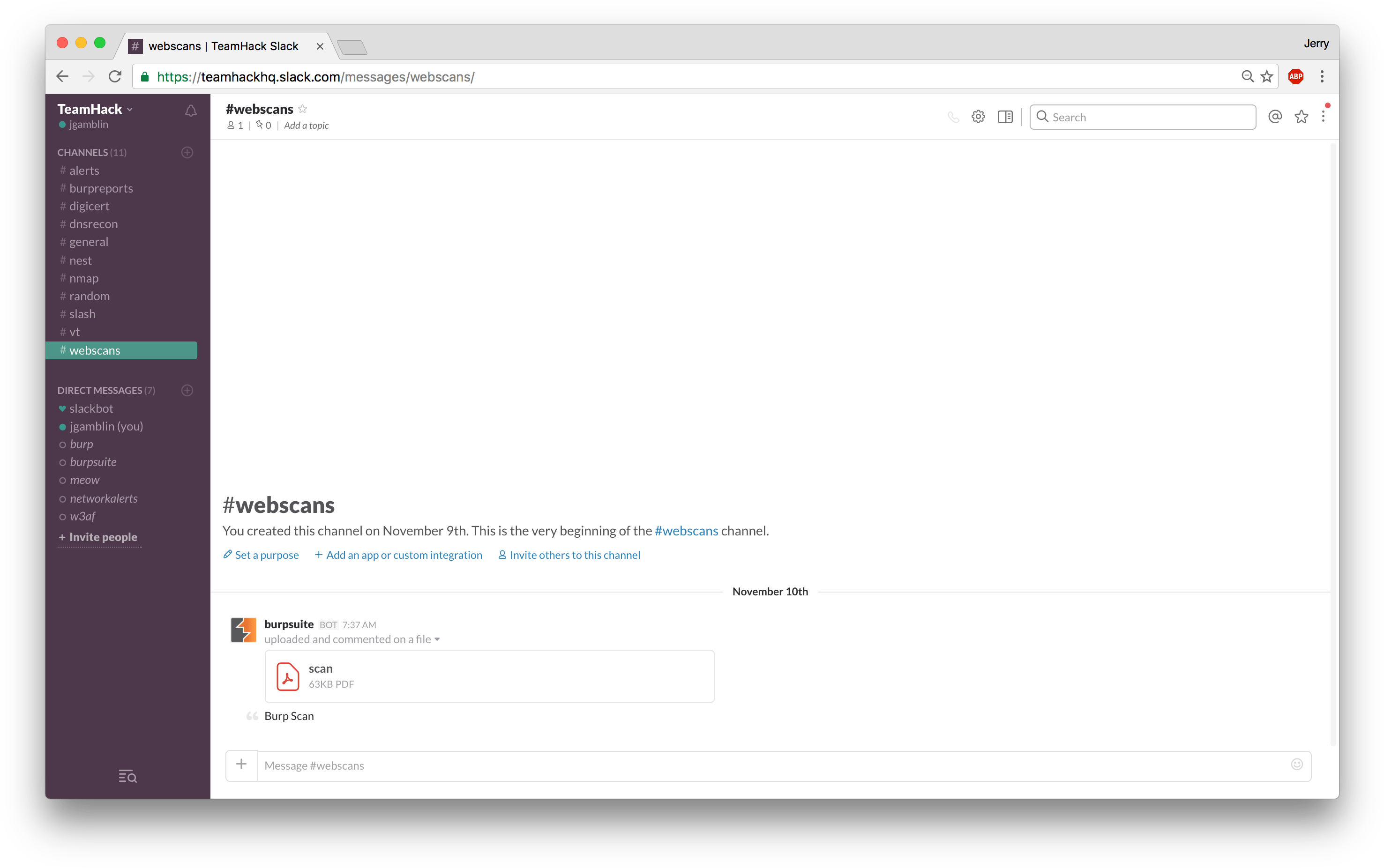Focus the Message #webscans input field

(x=770, y=766)
